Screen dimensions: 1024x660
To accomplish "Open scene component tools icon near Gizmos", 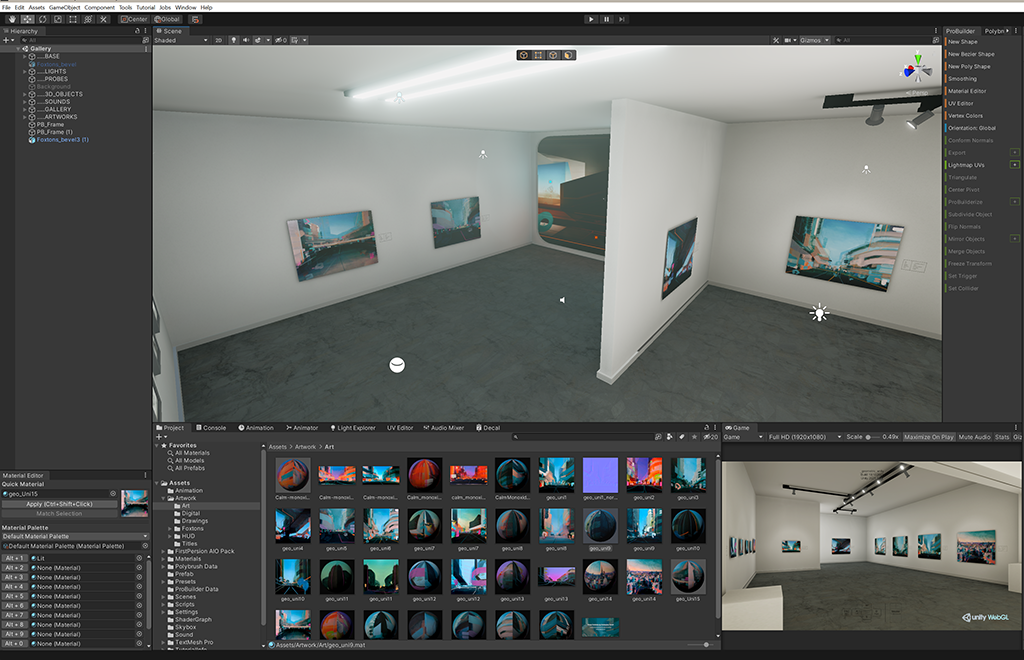I will [x=776, y=40].
